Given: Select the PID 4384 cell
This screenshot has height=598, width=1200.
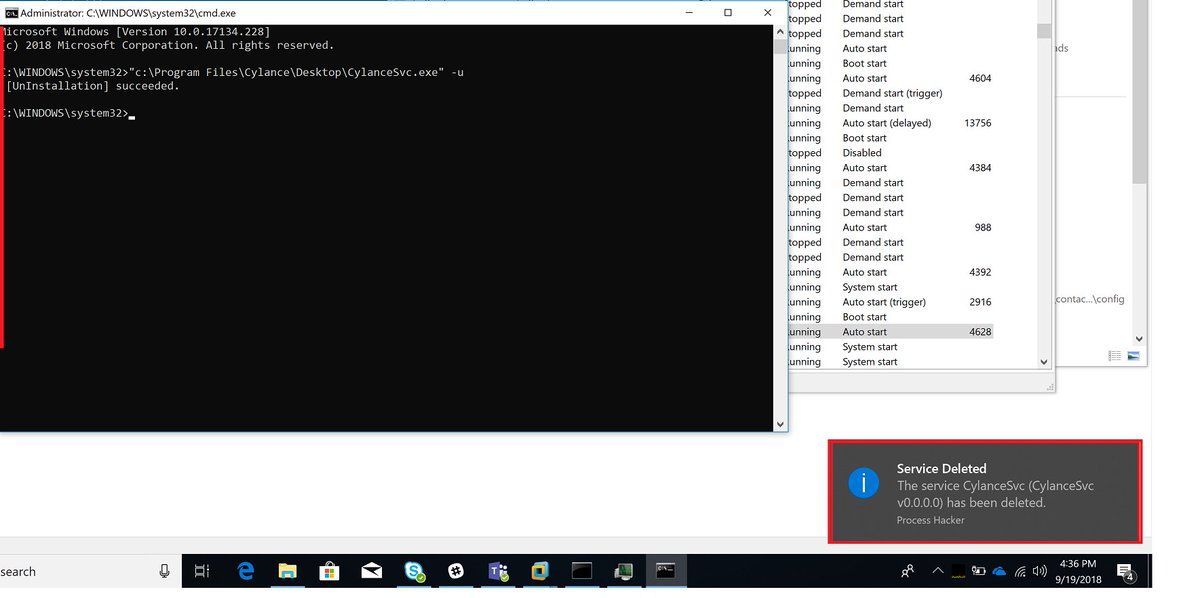Looking at the screenshot, I should tap(980, 168).
